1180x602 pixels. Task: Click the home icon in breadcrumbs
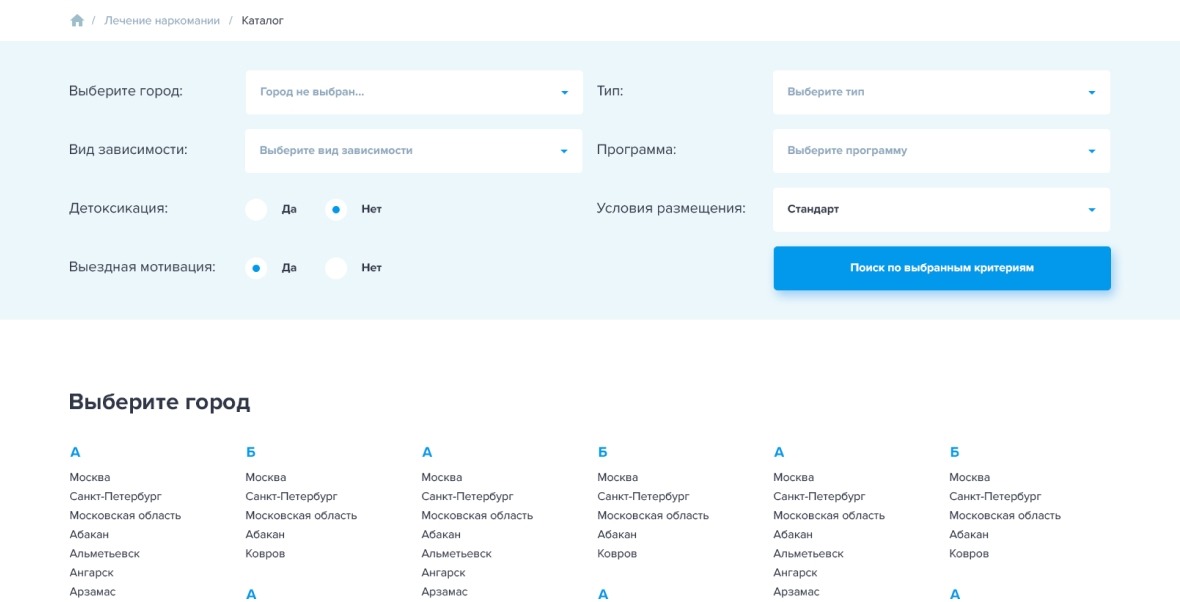coord(77,21)
